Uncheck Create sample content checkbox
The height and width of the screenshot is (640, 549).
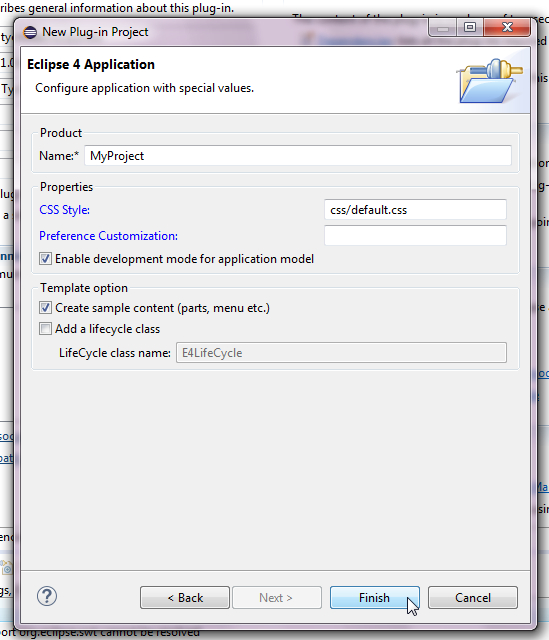coord(45,308)
